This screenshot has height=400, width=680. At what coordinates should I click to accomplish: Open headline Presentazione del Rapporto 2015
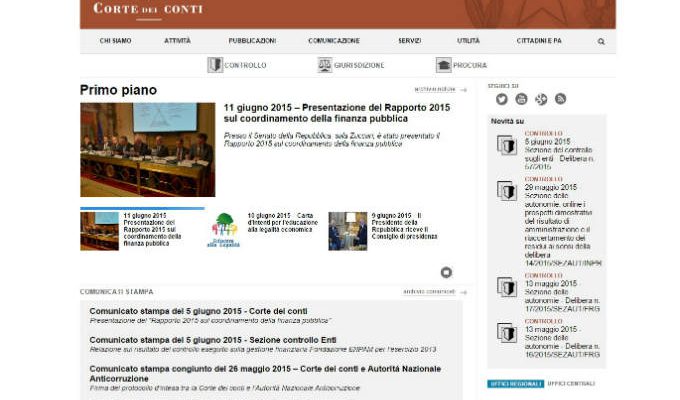(x=337, y=113)
